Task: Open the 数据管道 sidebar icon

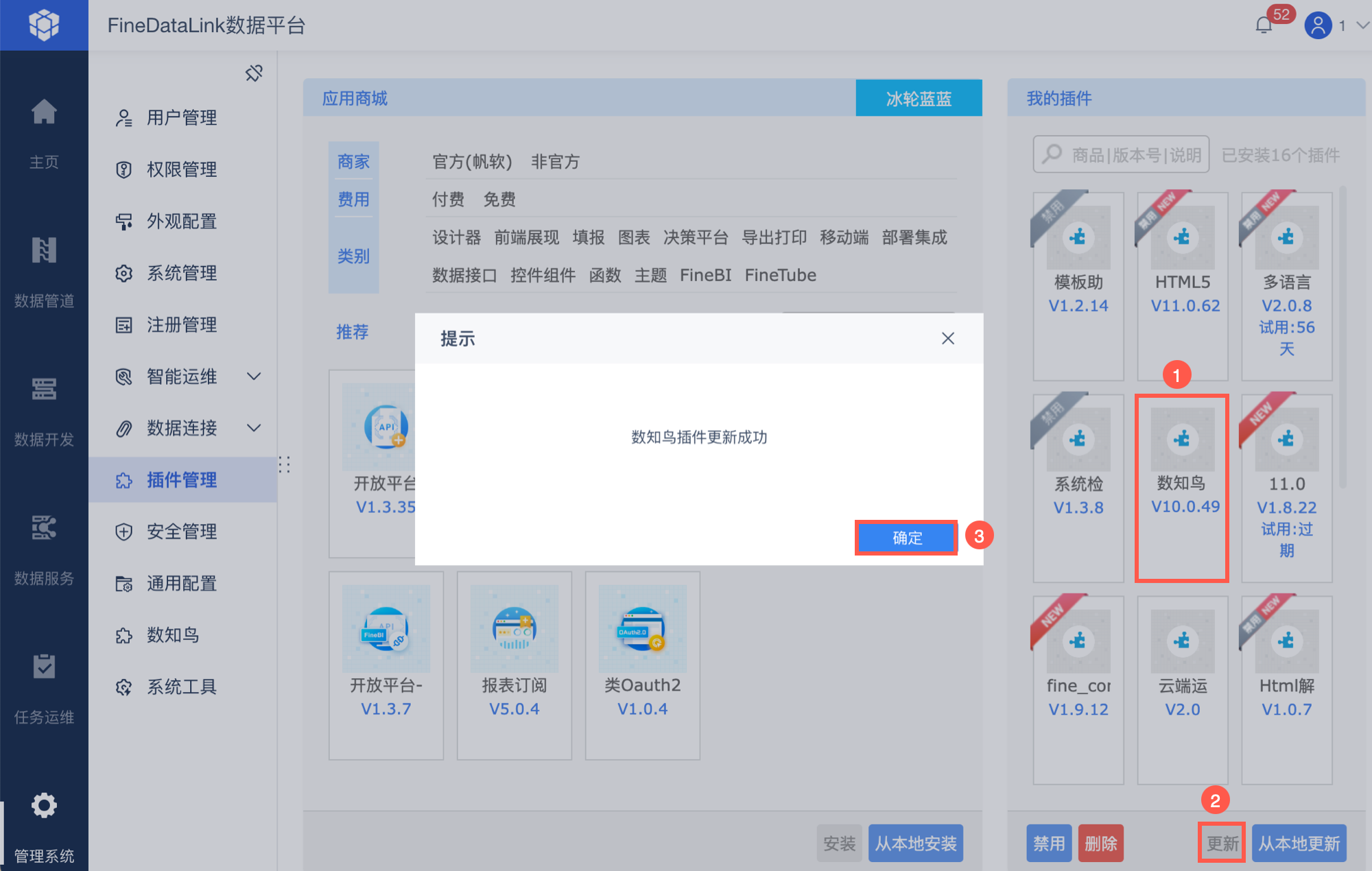Action: click(44, 250)
